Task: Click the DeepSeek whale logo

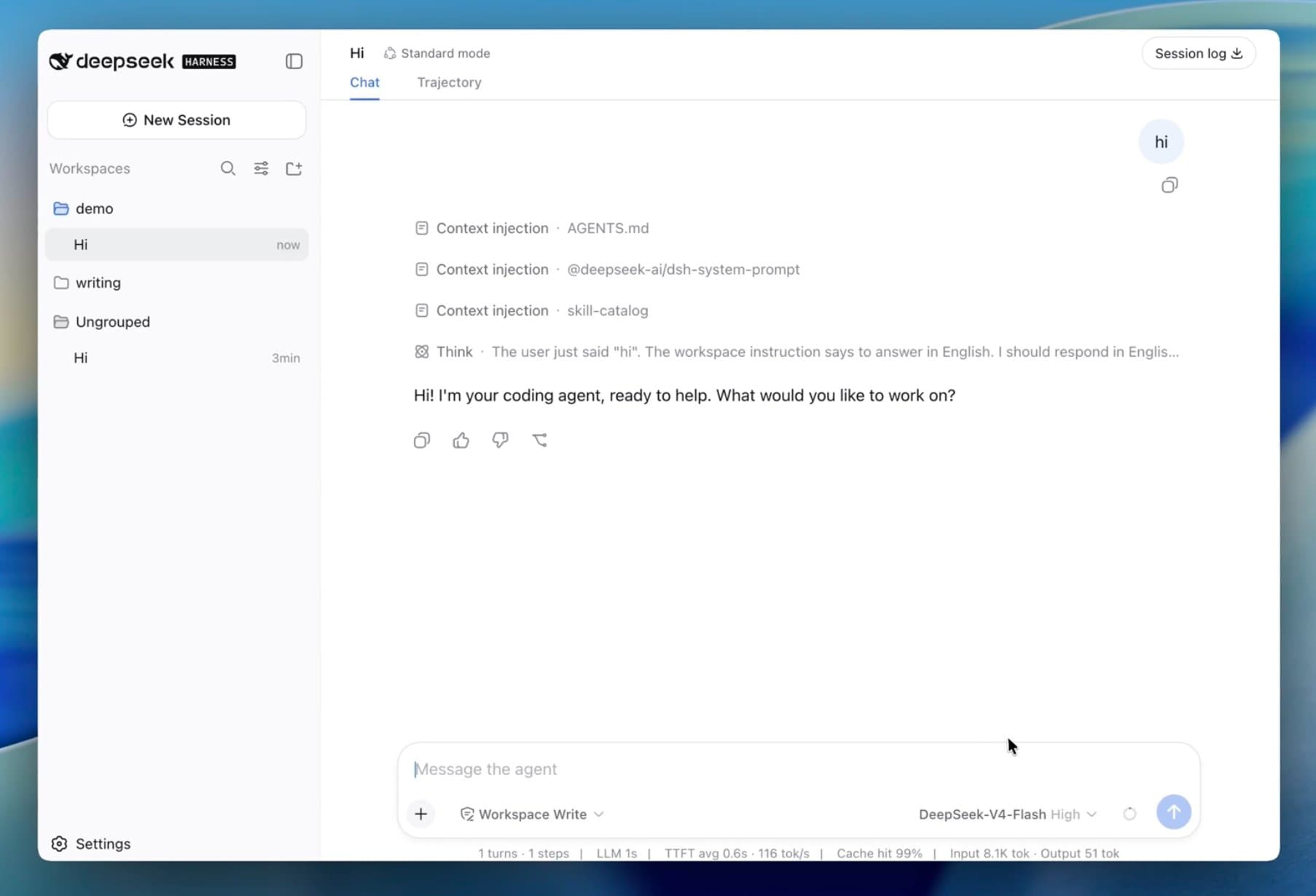Action: pos(60,61)
